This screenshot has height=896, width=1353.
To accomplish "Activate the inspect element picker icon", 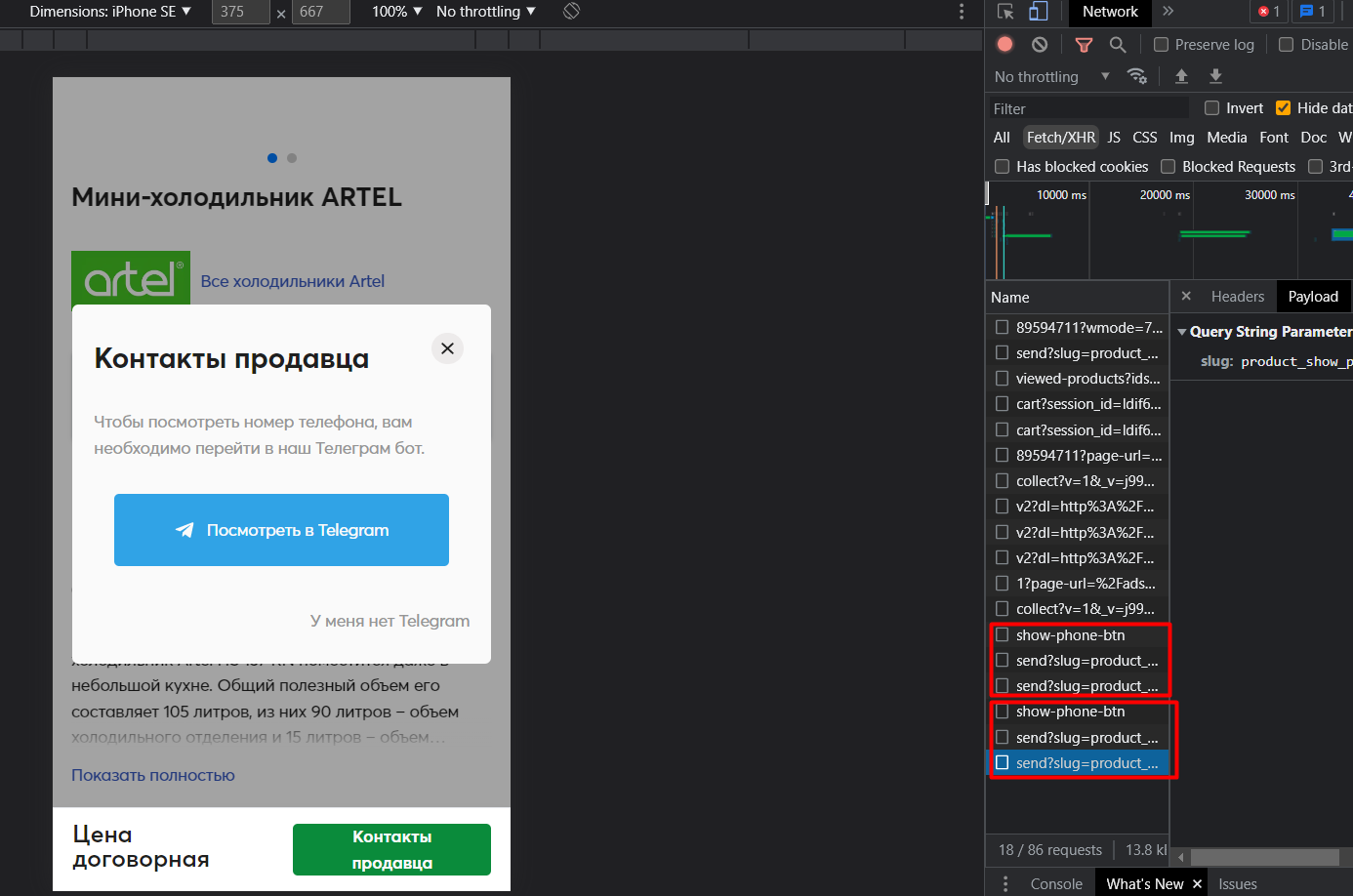I will click(x=1005, y=12).
